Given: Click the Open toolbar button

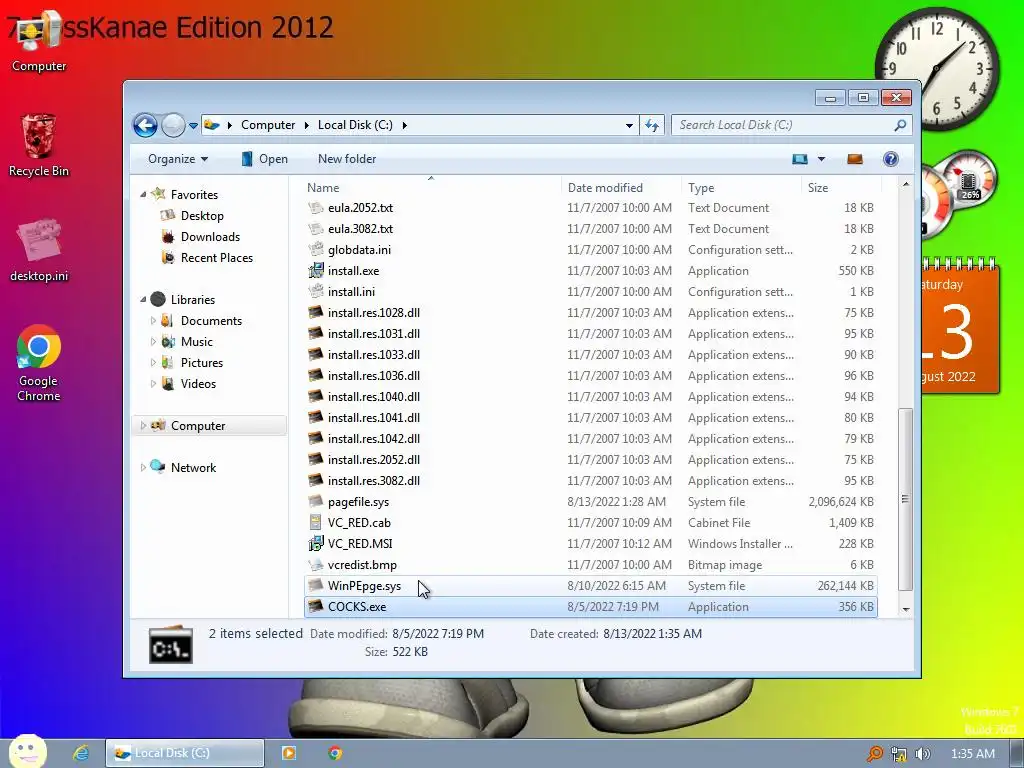Looking at the screenshot, I should (264, 159).
